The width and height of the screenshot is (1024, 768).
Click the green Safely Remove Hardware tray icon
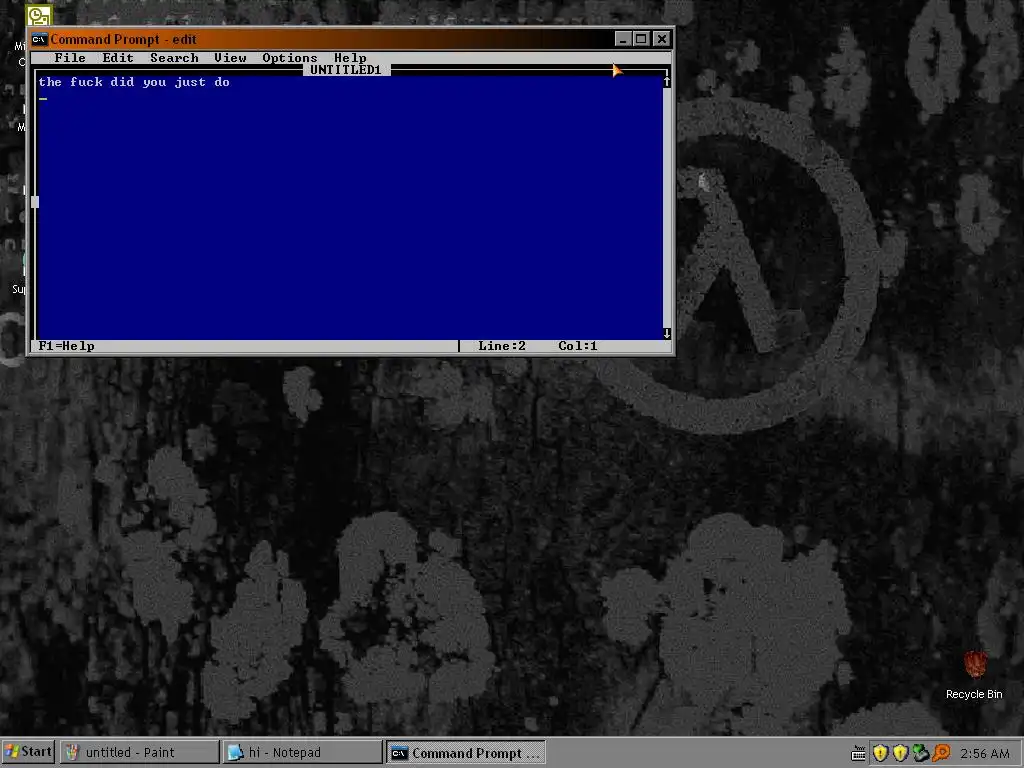click(921, 754)
